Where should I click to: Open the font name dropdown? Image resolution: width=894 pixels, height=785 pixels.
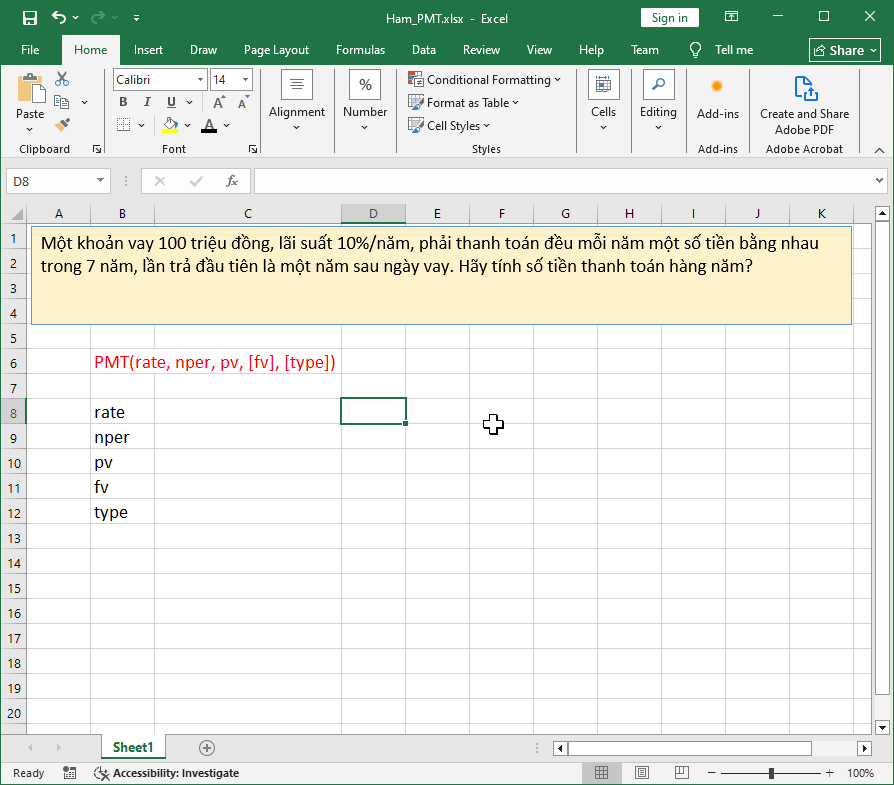[x=200, y=79]
